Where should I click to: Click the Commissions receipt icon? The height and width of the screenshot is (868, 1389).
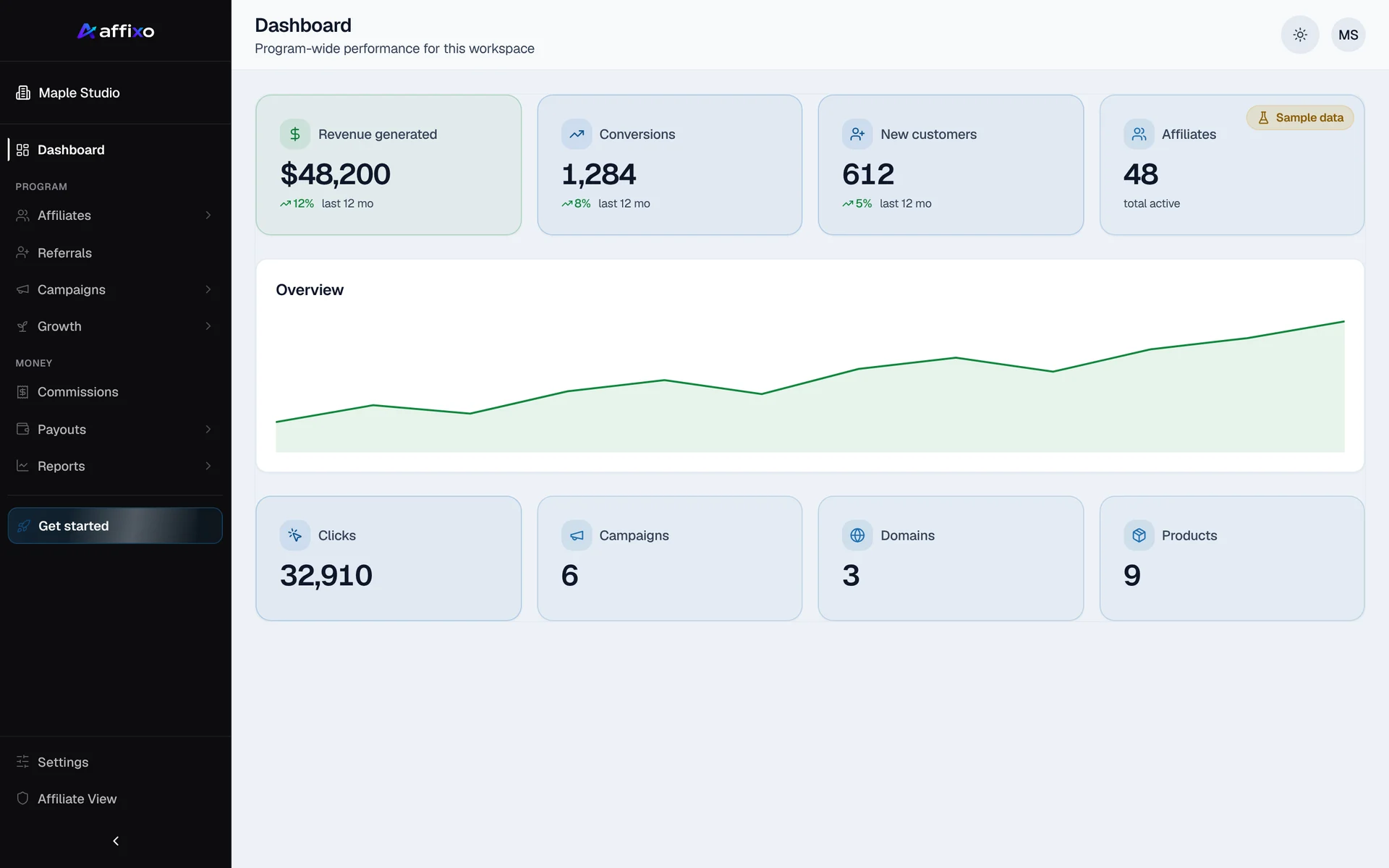22,392
